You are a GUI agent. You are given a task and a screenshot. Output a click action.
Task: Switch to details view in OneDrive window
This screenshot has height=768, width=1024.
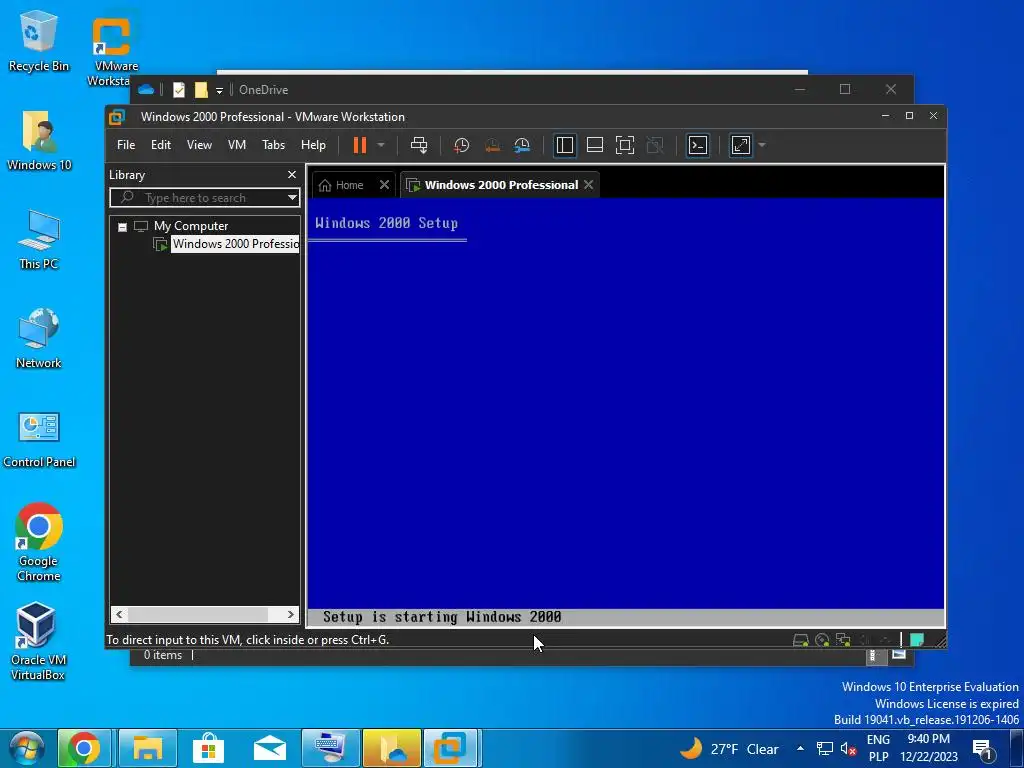(x=876, y=656)
